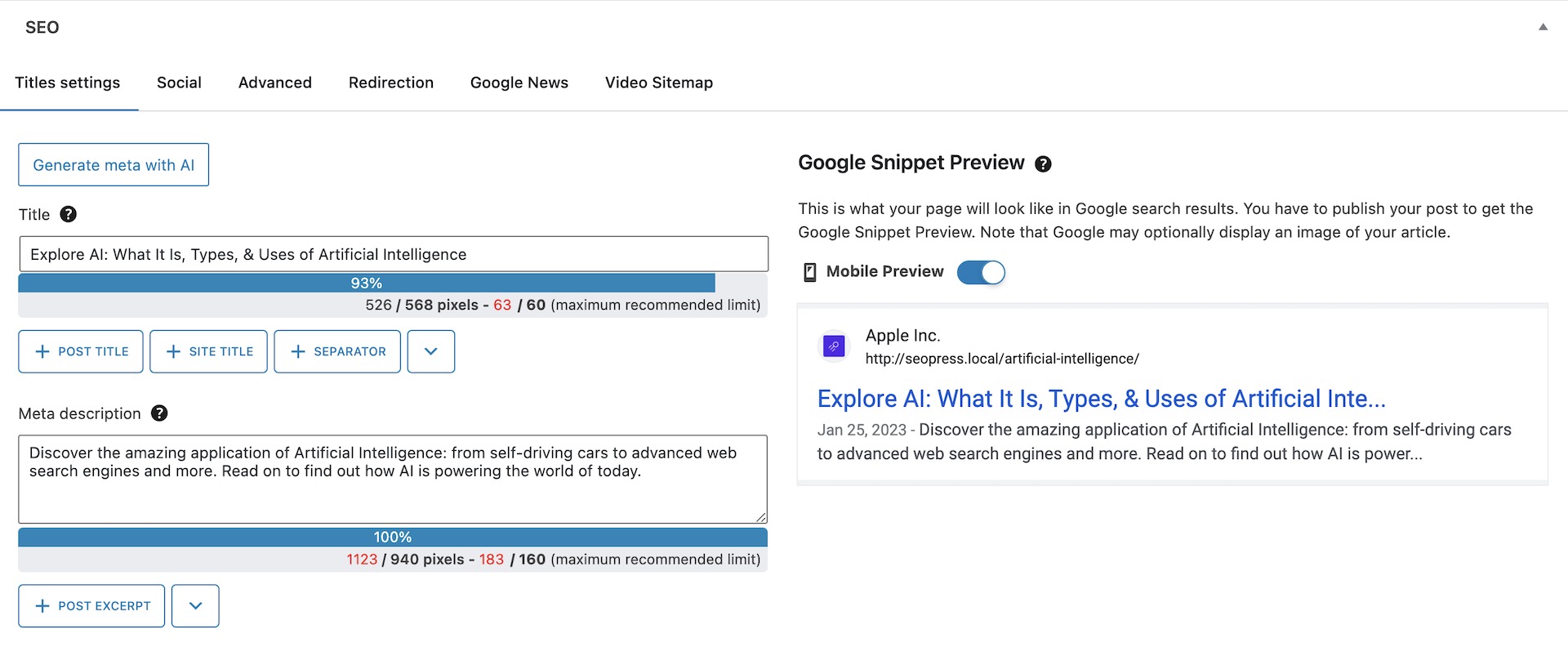Select the Google News tab
The image size is (1568, 656).
click(x=519, y=83)
